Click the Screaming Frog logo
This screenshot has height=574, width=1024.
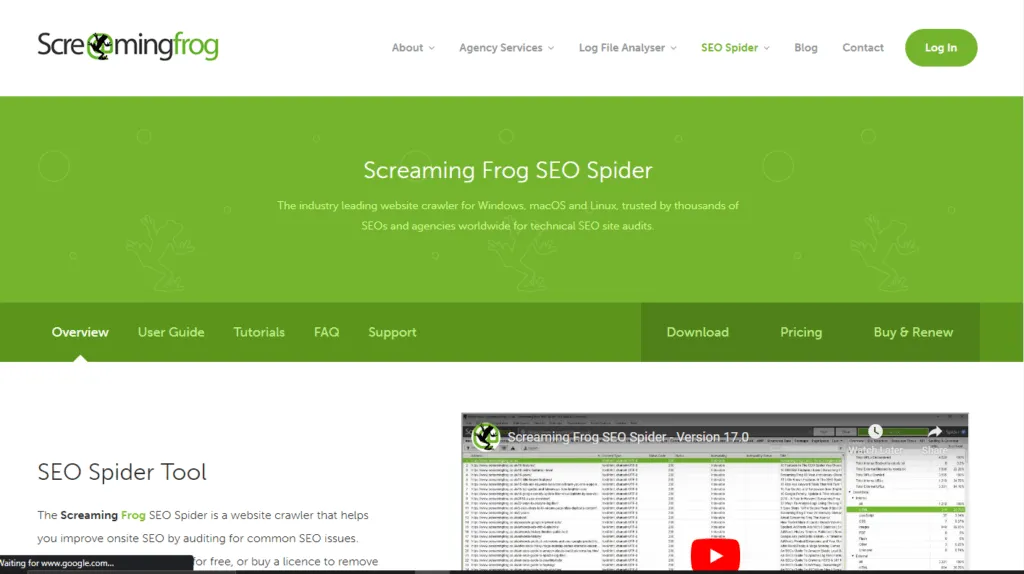pyautogui.click(x=128, y=46)
